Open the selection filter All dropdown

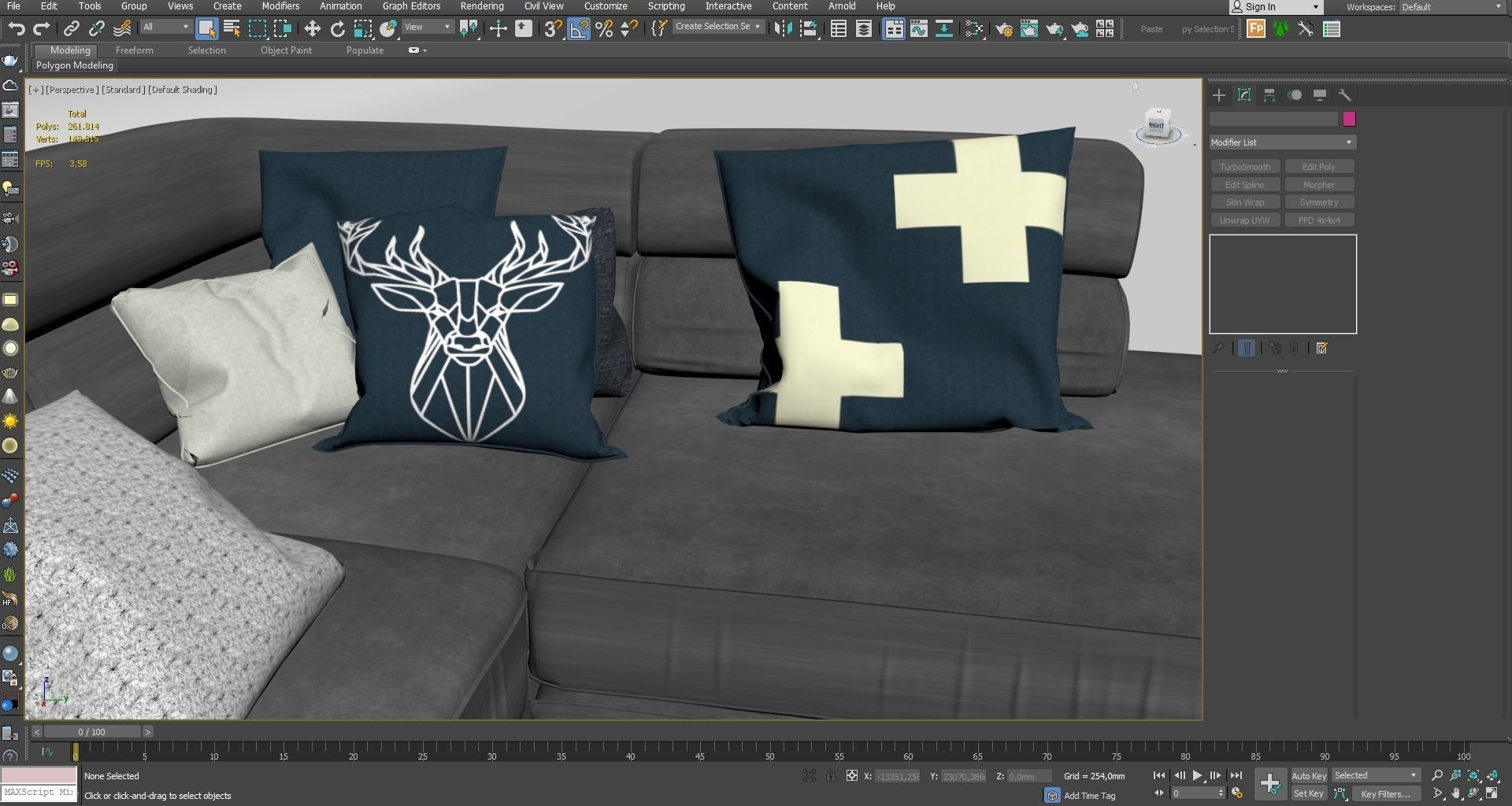[166, 27]
